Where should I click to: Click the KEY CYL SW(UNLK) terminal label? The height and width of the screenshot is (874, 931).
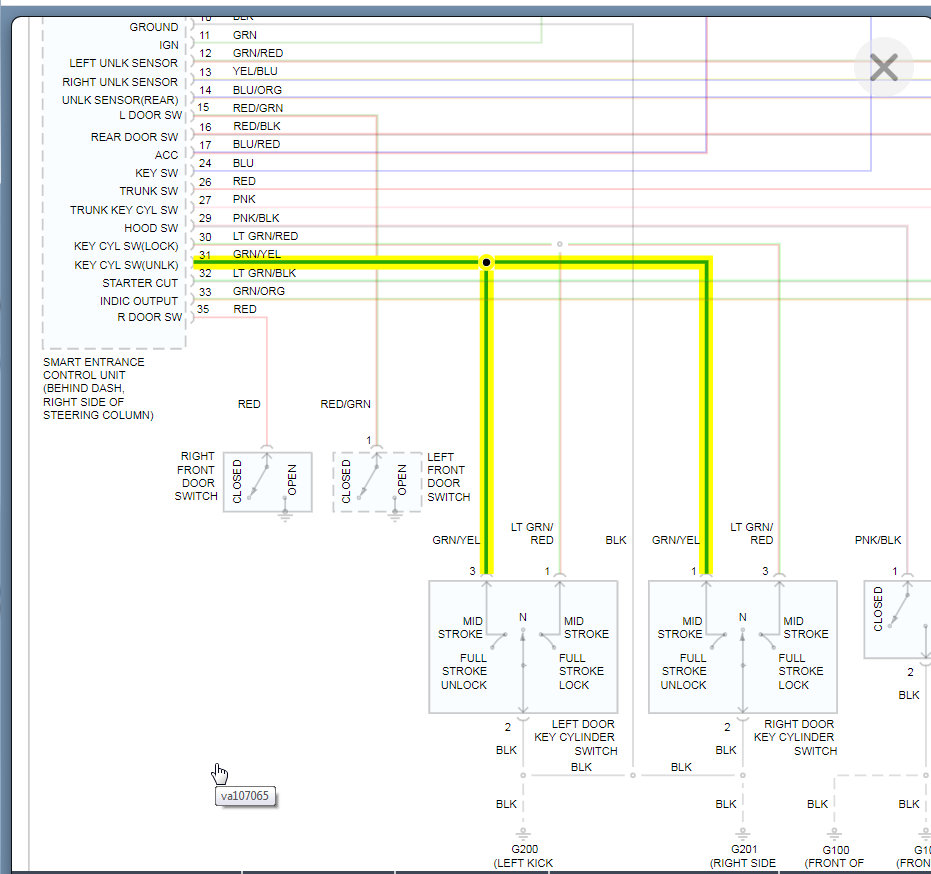pos(126,265)
